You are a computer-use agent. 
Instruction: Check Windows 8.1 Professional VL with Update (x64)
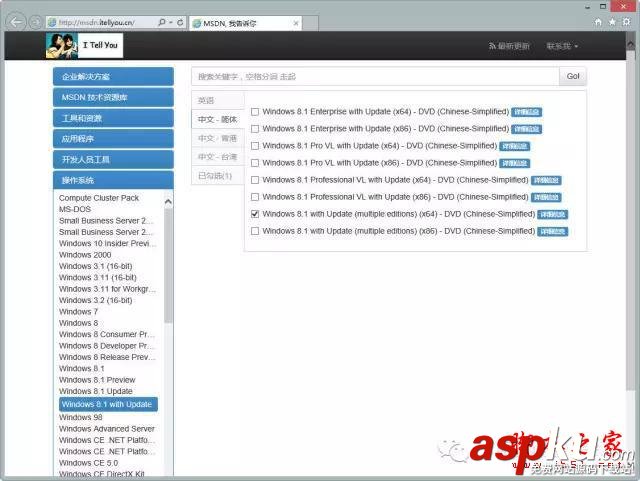[x=255, y=180]
